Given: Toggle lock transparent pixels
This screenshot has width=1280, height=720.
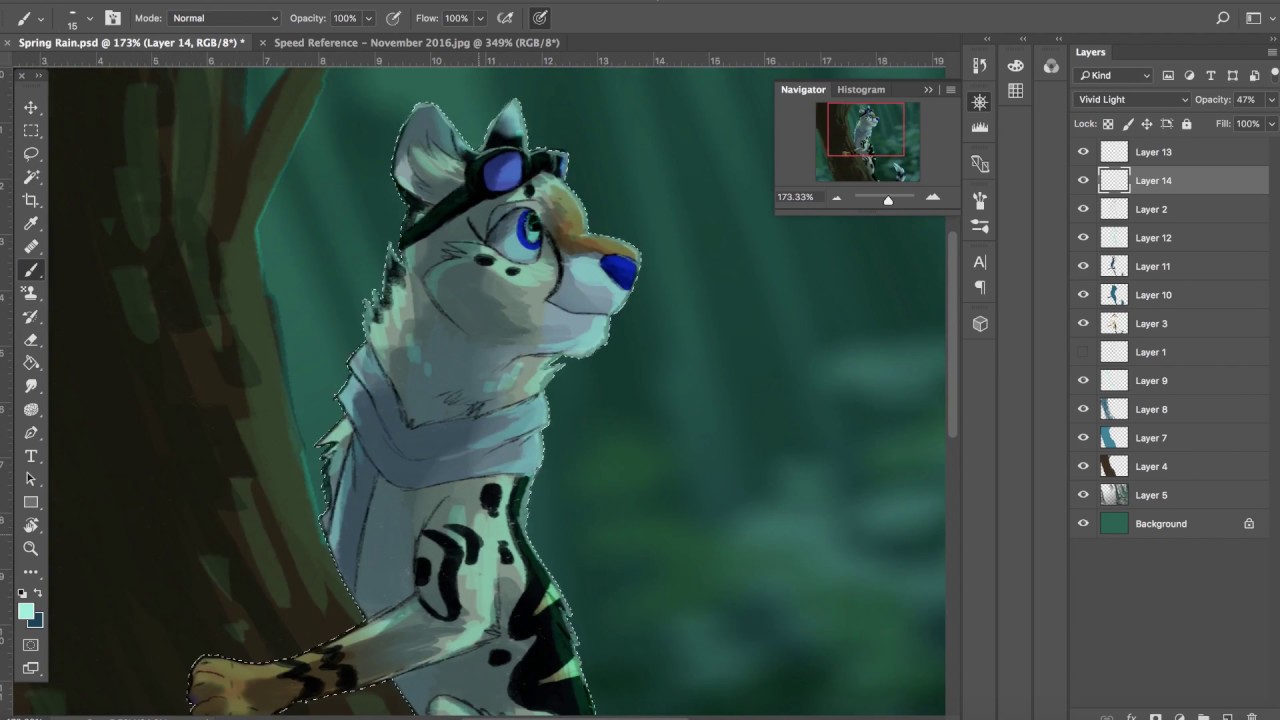Looking at the screenshot, I should tap(1108, 124).
